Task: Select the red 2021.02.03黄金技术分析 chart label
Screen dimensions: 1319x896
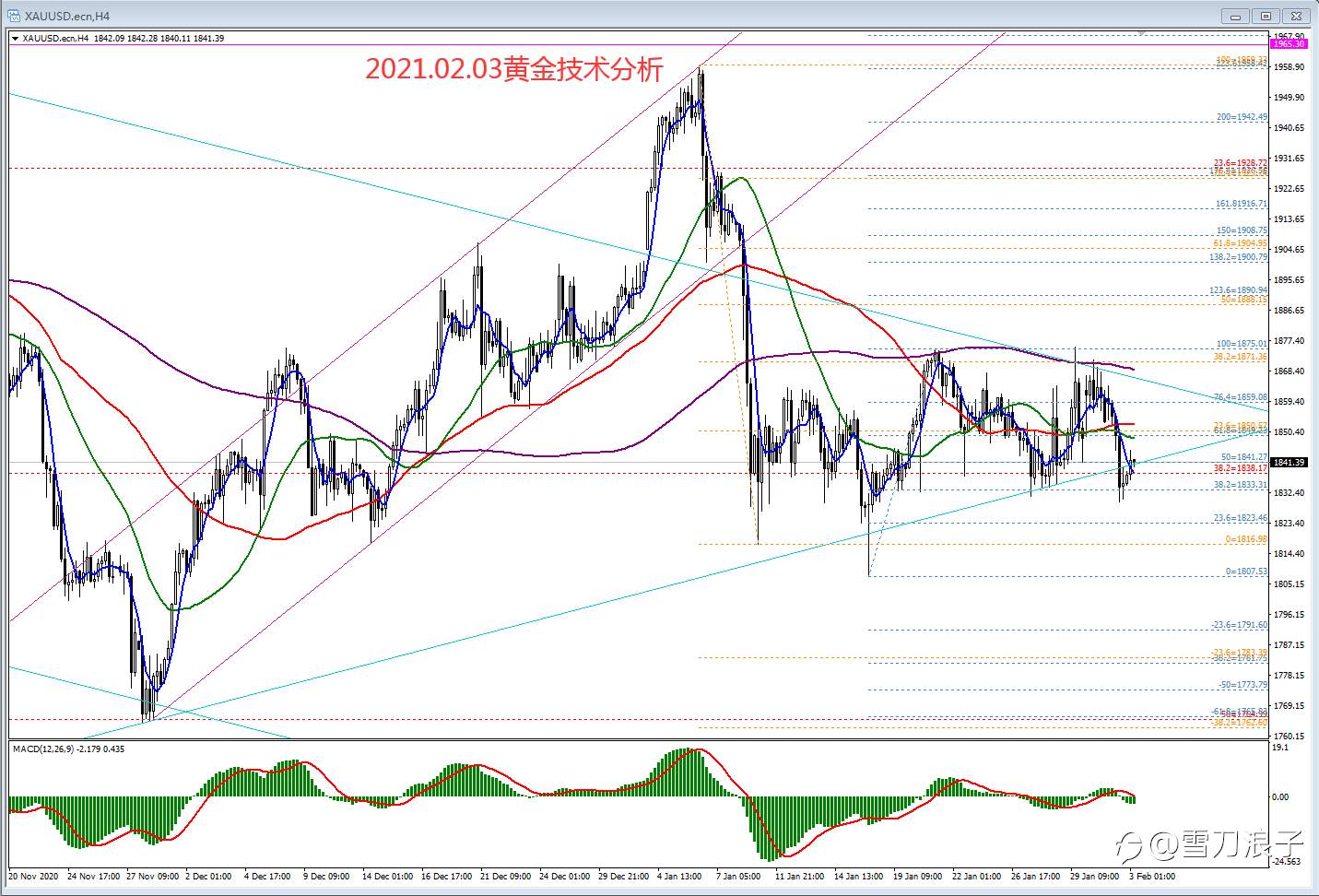Action: tap(514, 69)
